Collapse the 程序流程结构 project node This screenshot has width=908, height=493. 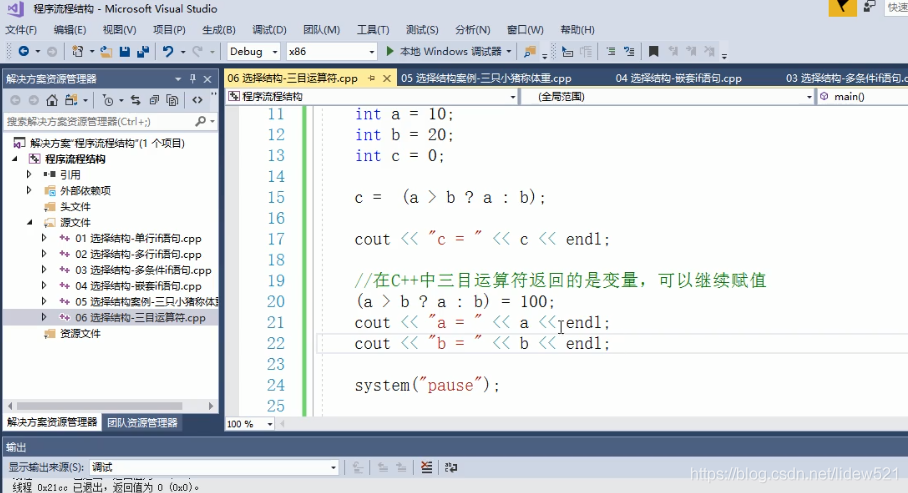coord(16,159)
